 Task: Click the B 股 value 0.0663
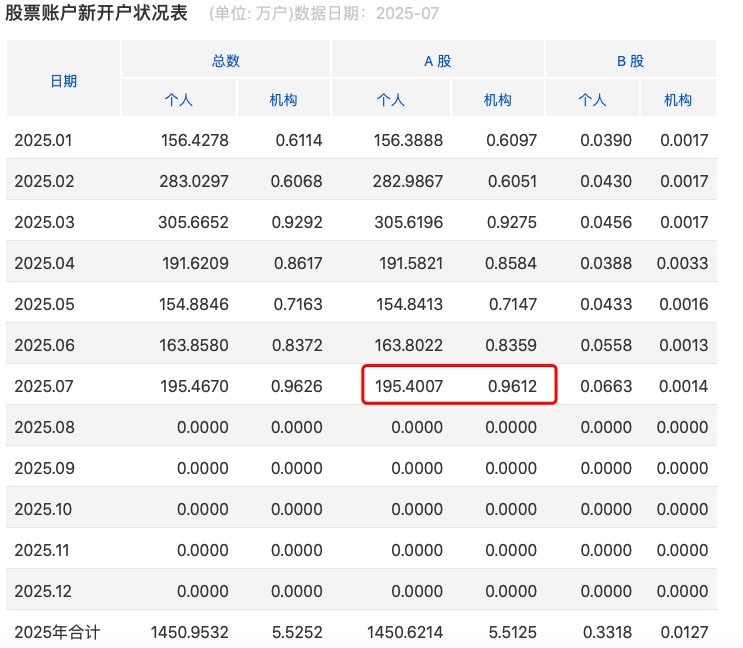606,386
